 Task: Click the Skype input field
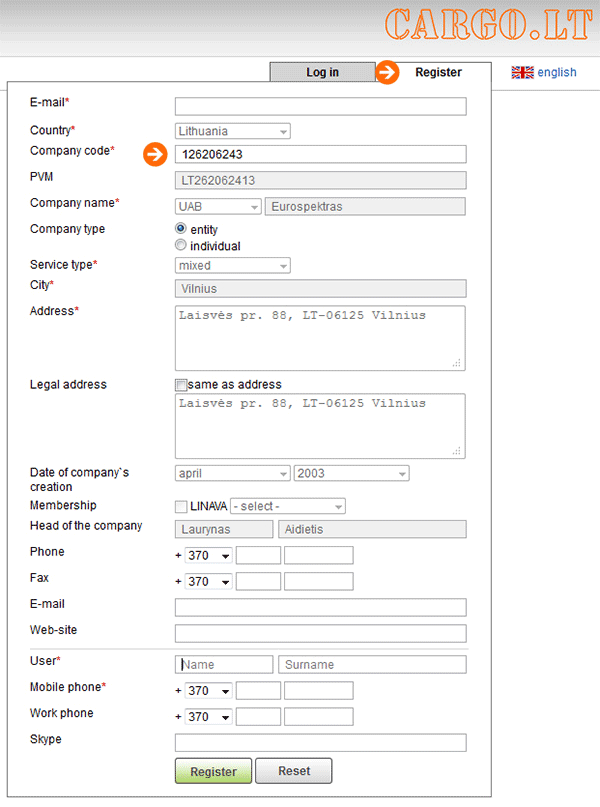click(320, 743)
